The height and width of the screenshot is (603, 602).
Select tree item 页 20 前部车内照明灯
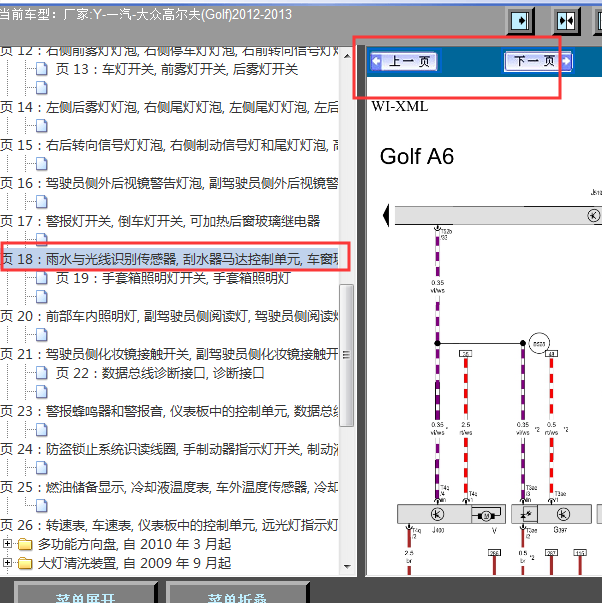(x=169, y=316)
